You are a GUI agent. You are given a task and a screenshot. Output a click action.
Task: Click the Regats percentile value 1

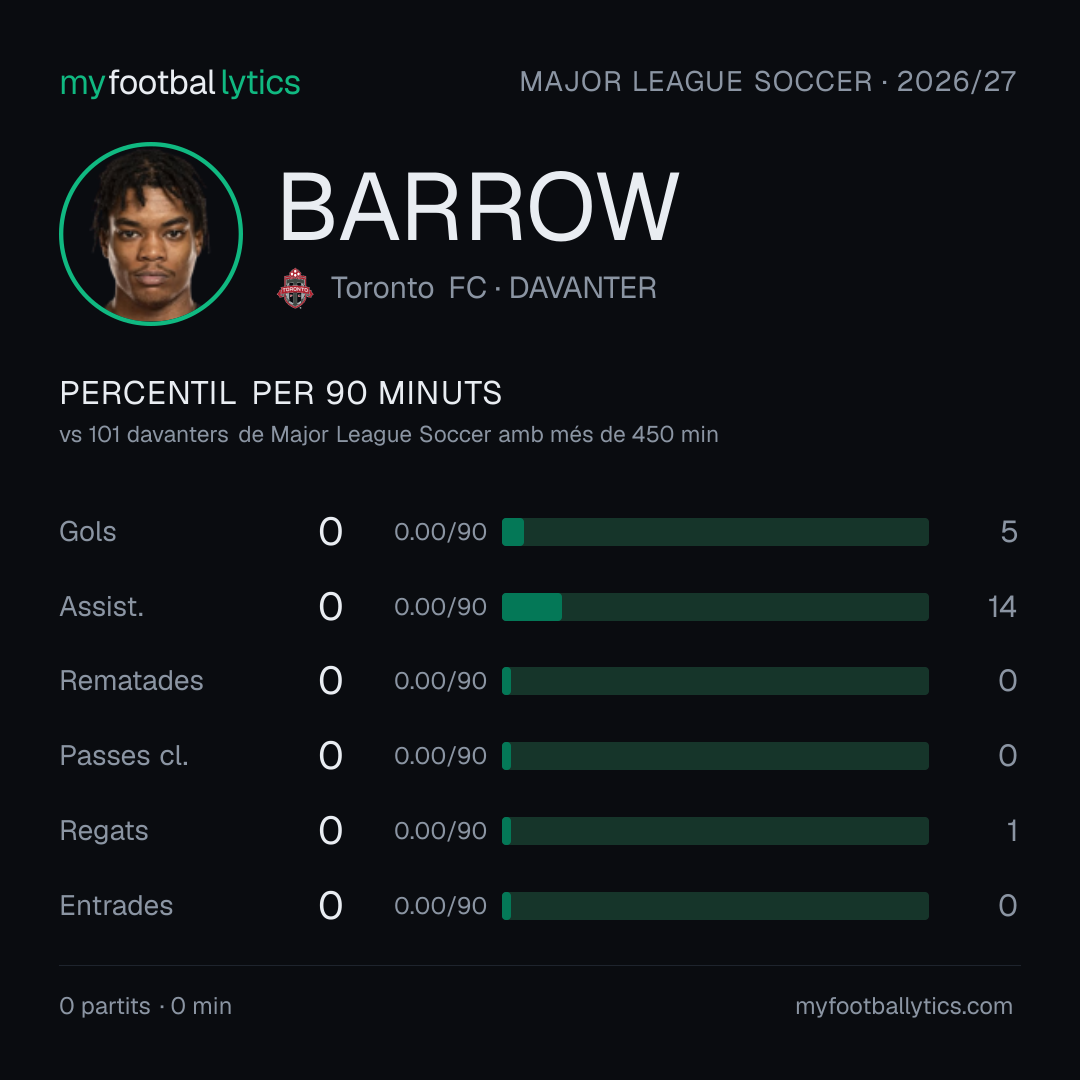pos(1012,831)
